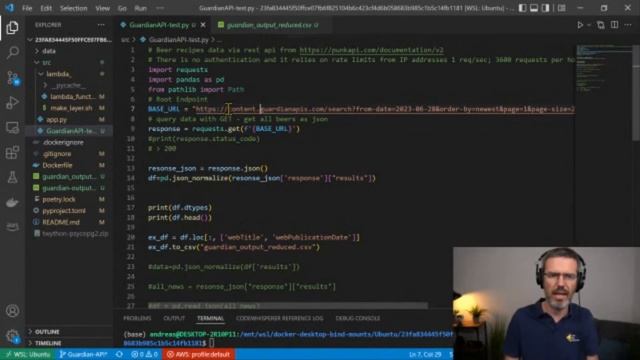Toggle the bottom panel layout
The width and height of the screenshot is (640, 360).
(534, 8)
